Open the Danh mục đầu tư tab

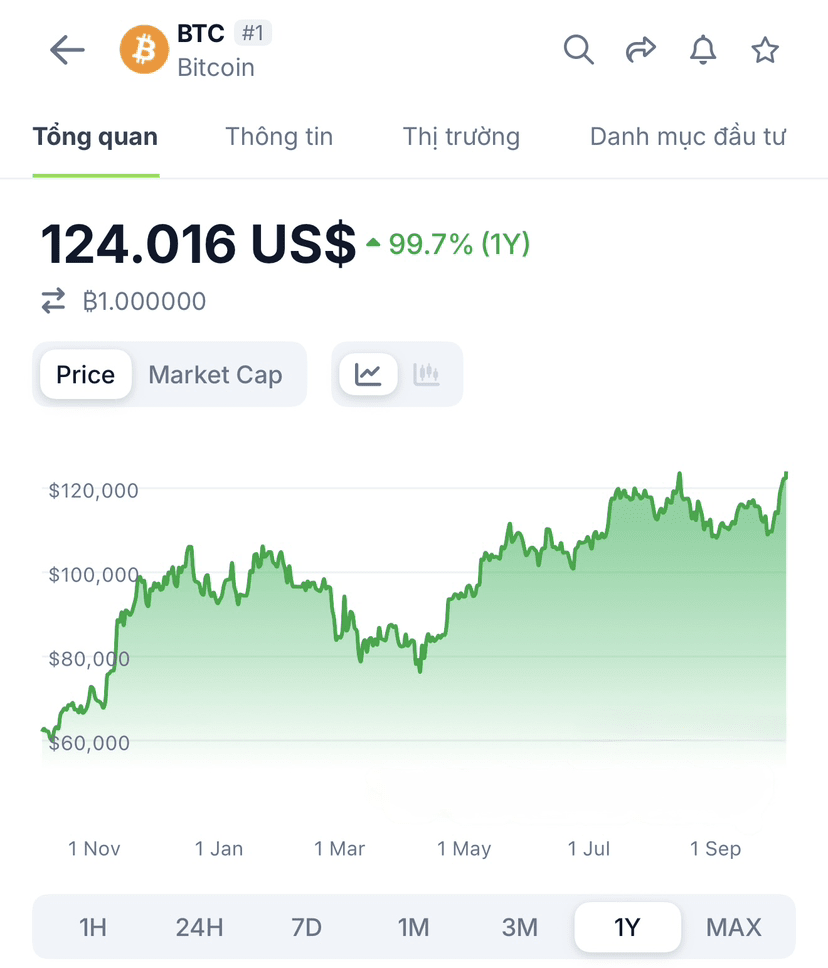pyautogui.click(x=687, y=137)
